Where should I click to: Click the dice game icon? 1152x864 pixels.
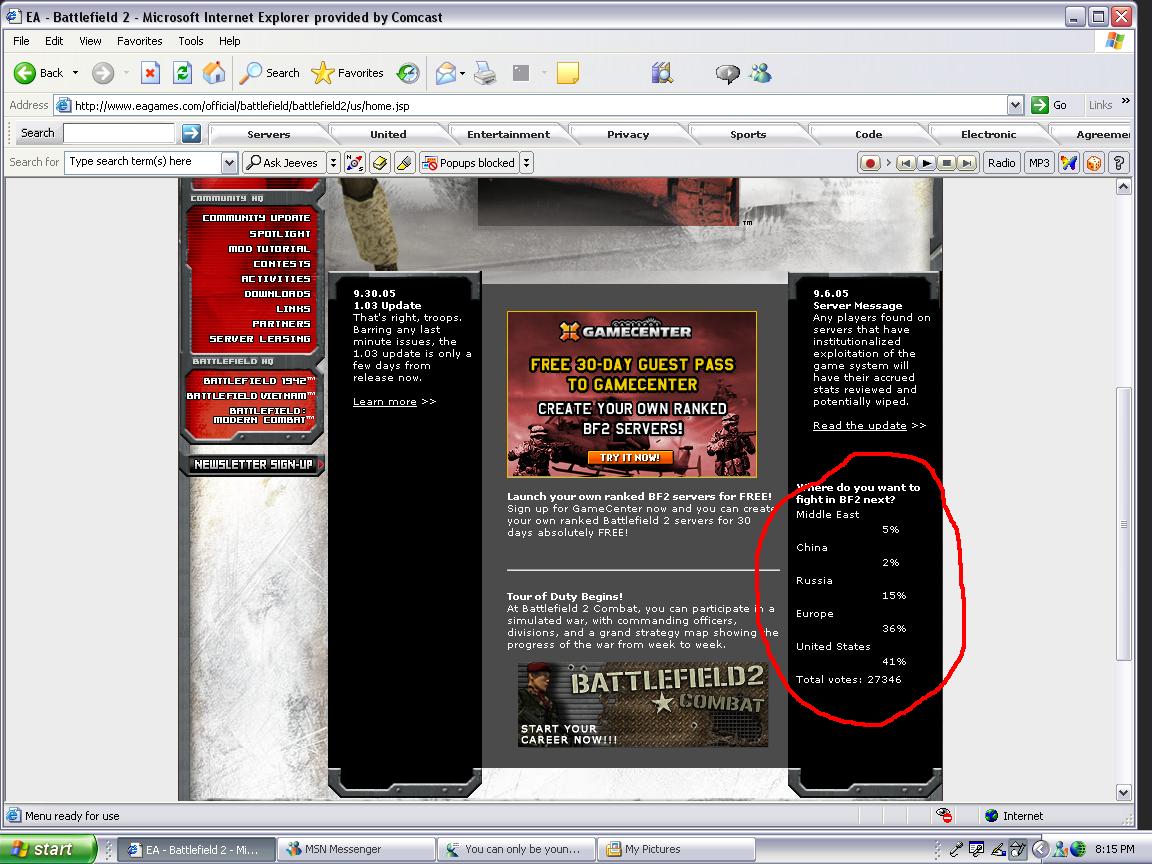(x=1093, y=163)
